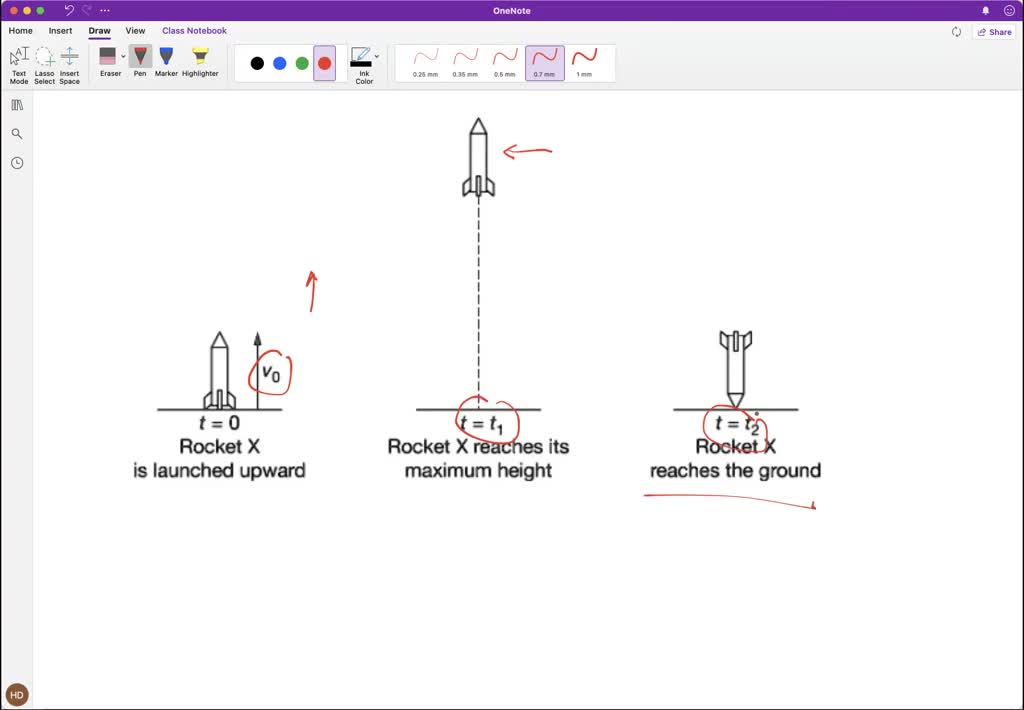Open the ellipsis overflow menu in the title bar
Screen dimensions: 1024x710
coord(105,9)
